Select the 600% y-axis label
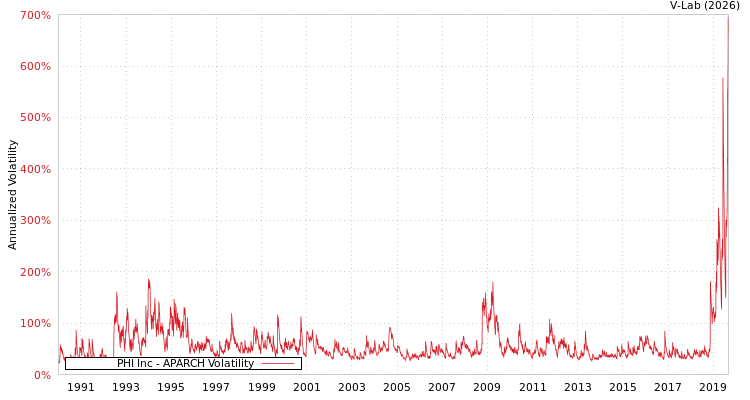750x400 pixels. click(x=35, y=67)
